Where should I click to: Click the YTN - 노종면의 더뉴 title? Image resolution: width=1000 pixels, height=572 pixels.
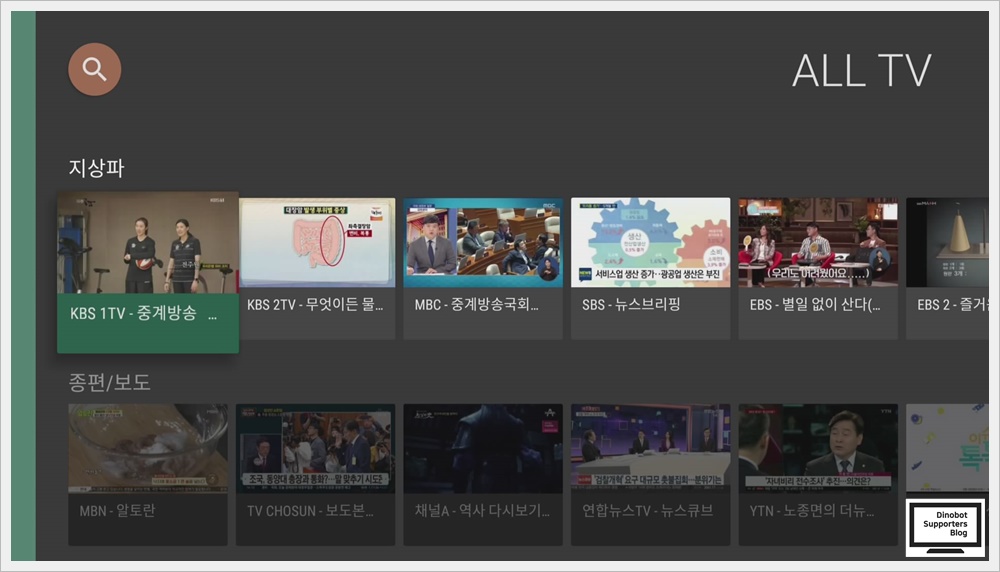[x=812, y=511]
